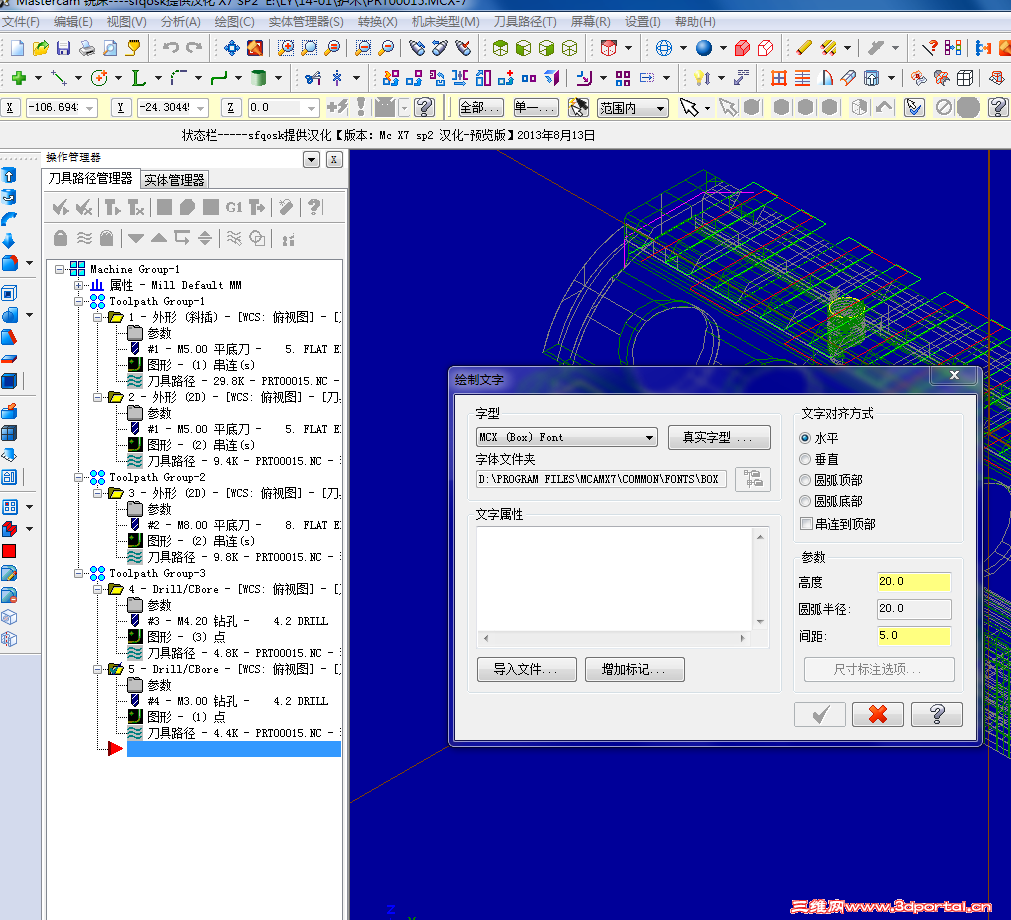
Task: Activate the zoom window tool icon
Action: [x=285, y=47]
